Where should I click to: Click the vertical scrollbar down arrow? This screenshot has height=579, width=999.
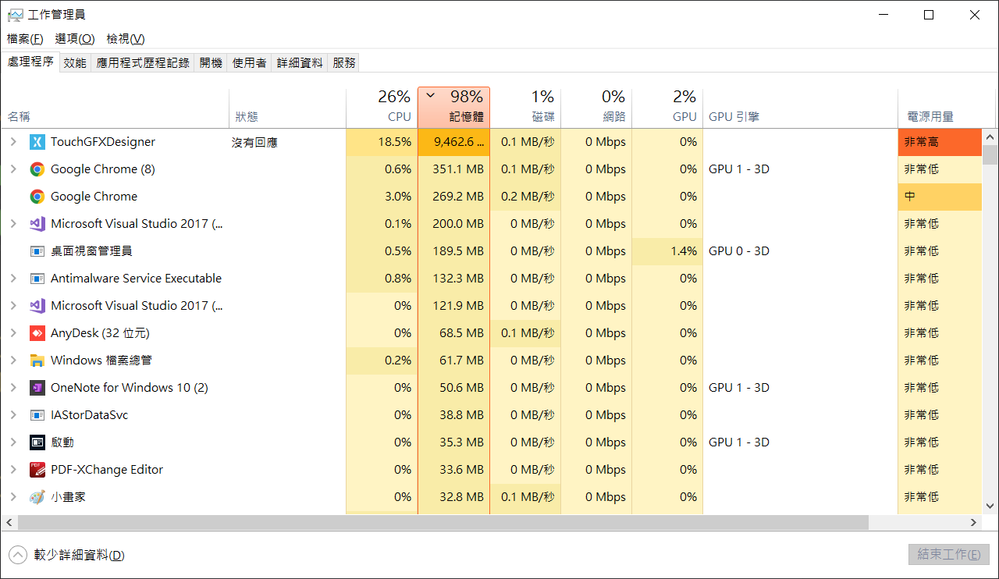[x=989, y=506]
